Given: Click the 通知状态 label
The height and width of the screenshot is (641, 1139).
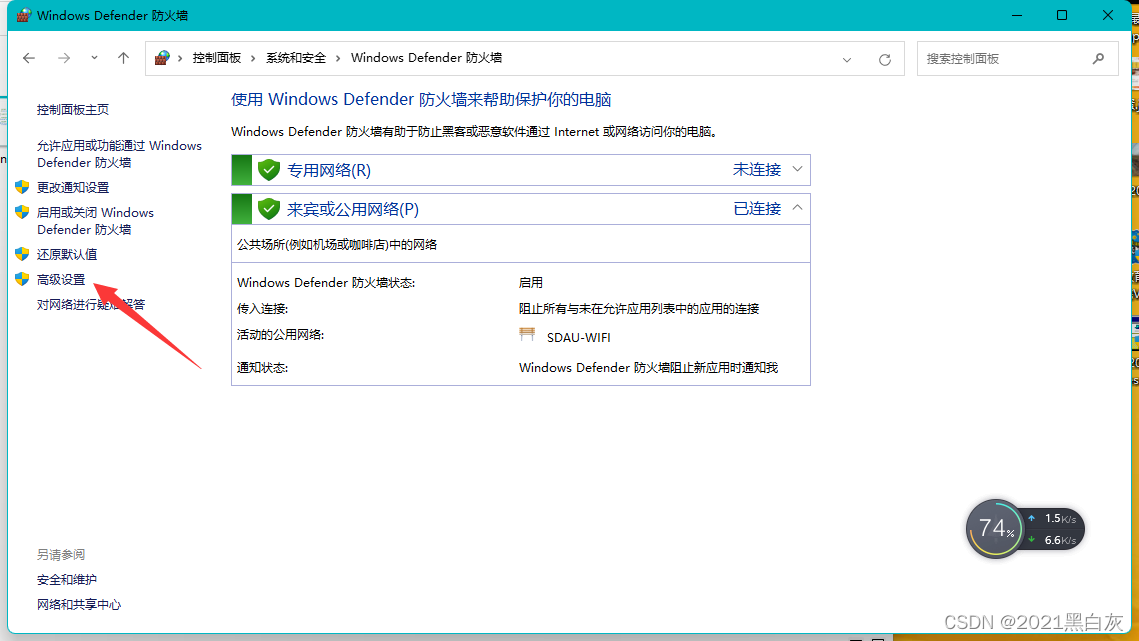Looking at the screenshot, I should [x=262, y=368].
